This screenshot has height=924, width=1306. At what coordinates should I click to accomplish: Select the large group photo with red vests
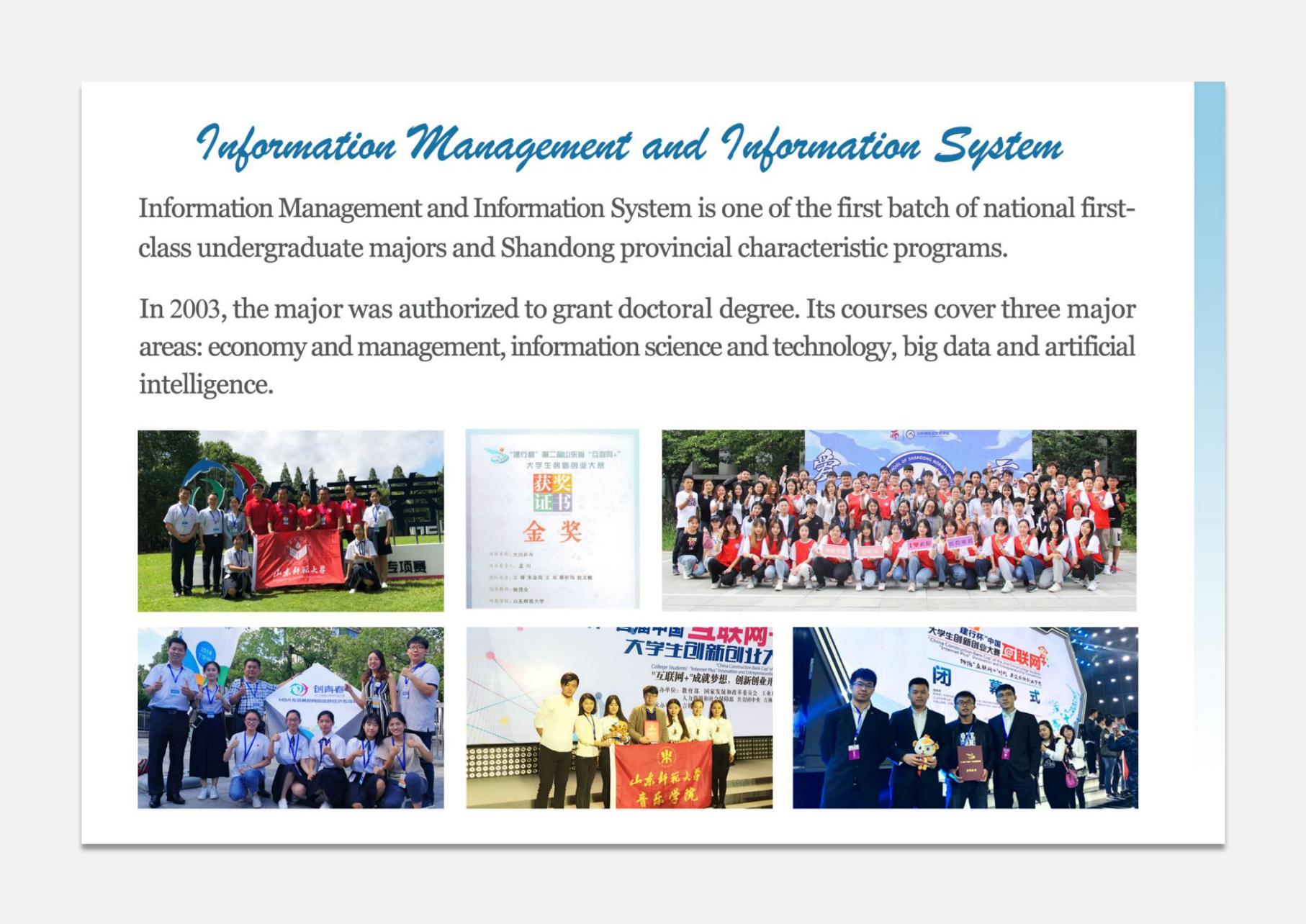(x=899, y=520)
